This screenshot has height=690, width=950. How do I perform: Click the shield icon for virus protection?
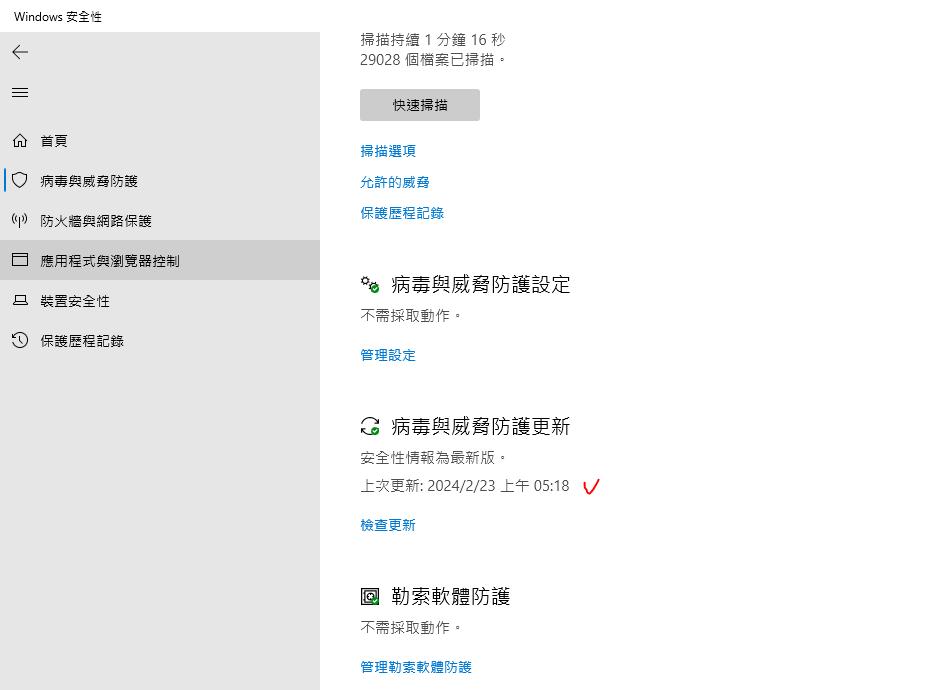click(x=20, y=181)
